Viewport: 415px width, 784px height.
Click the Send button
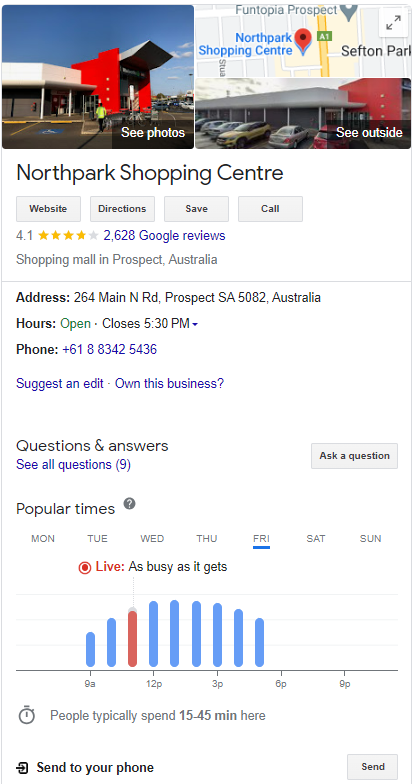coord(372,767)
